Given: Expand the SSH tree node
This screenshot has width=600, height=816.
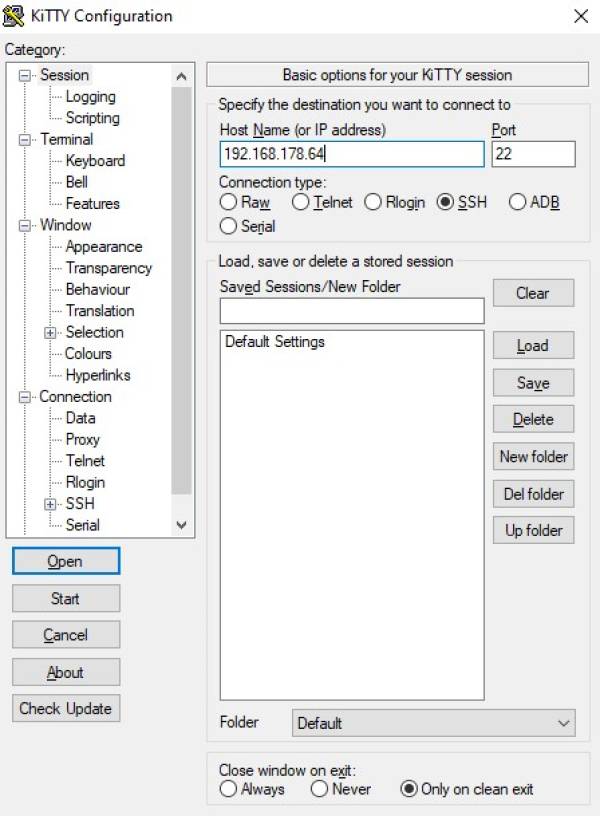Looking at the screenshot, I should point(50,504).
